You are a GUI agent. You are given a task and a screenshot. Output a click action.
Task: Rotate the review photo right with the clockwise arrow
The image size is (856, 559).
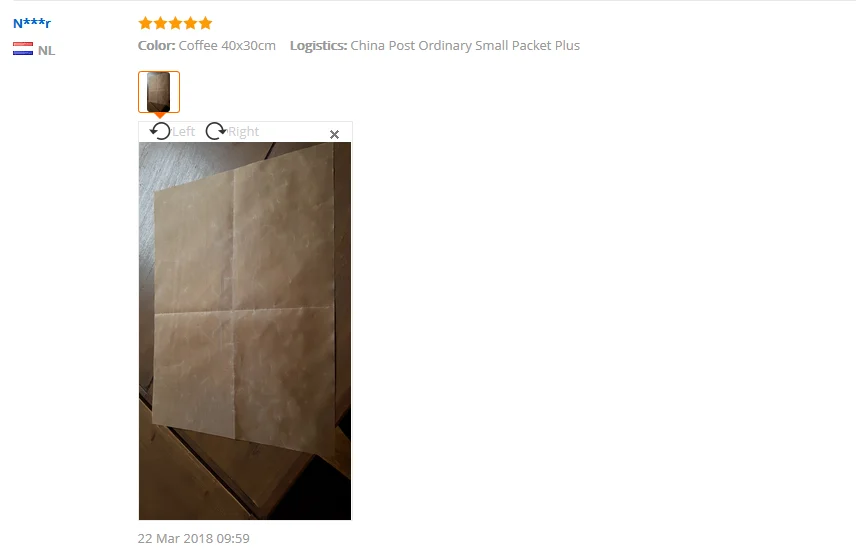pos(216,131)
